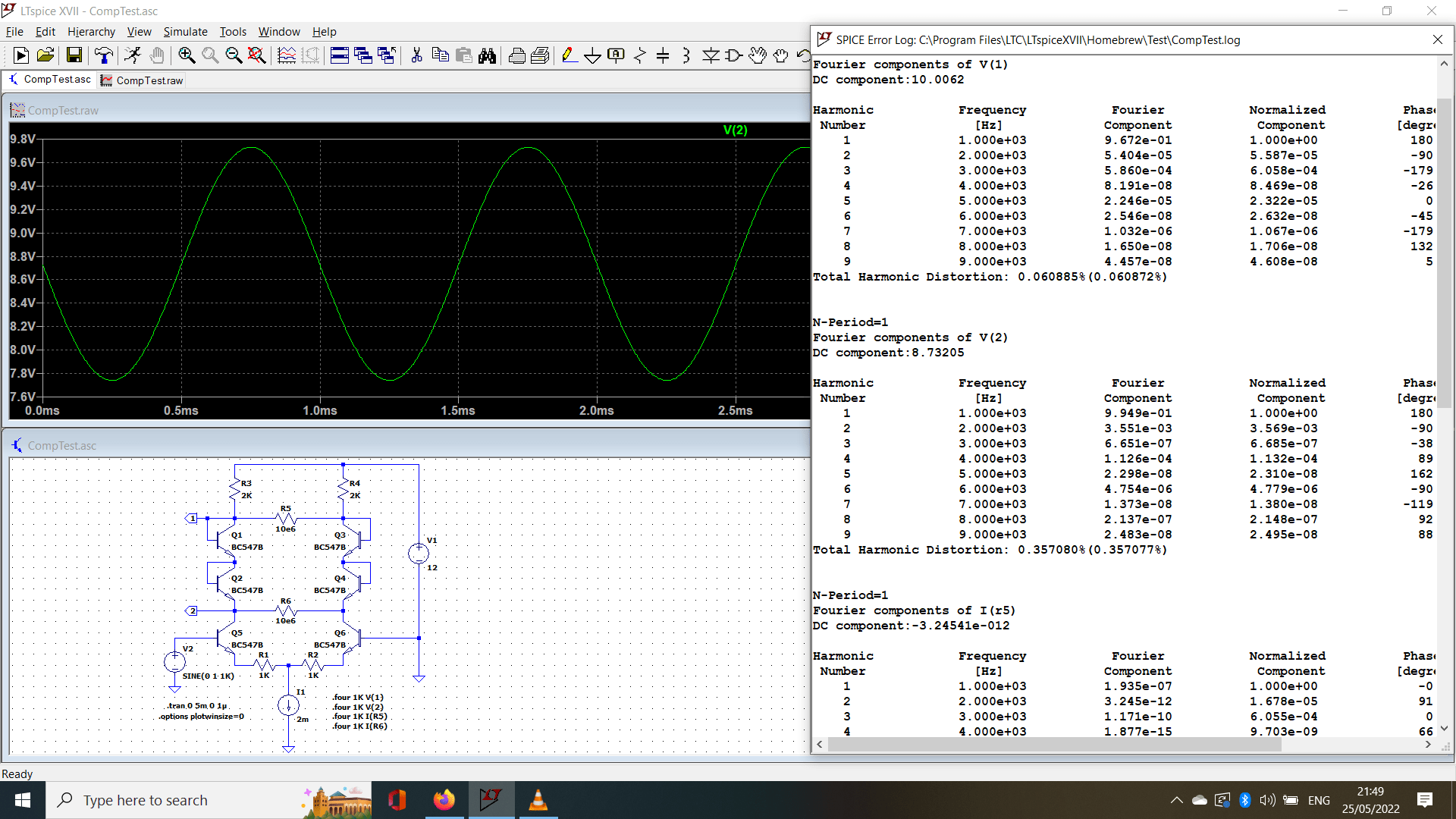The height and width of the screenshot is (819, 1456).
Task: Place a Diode component
Action: point(711,55)
